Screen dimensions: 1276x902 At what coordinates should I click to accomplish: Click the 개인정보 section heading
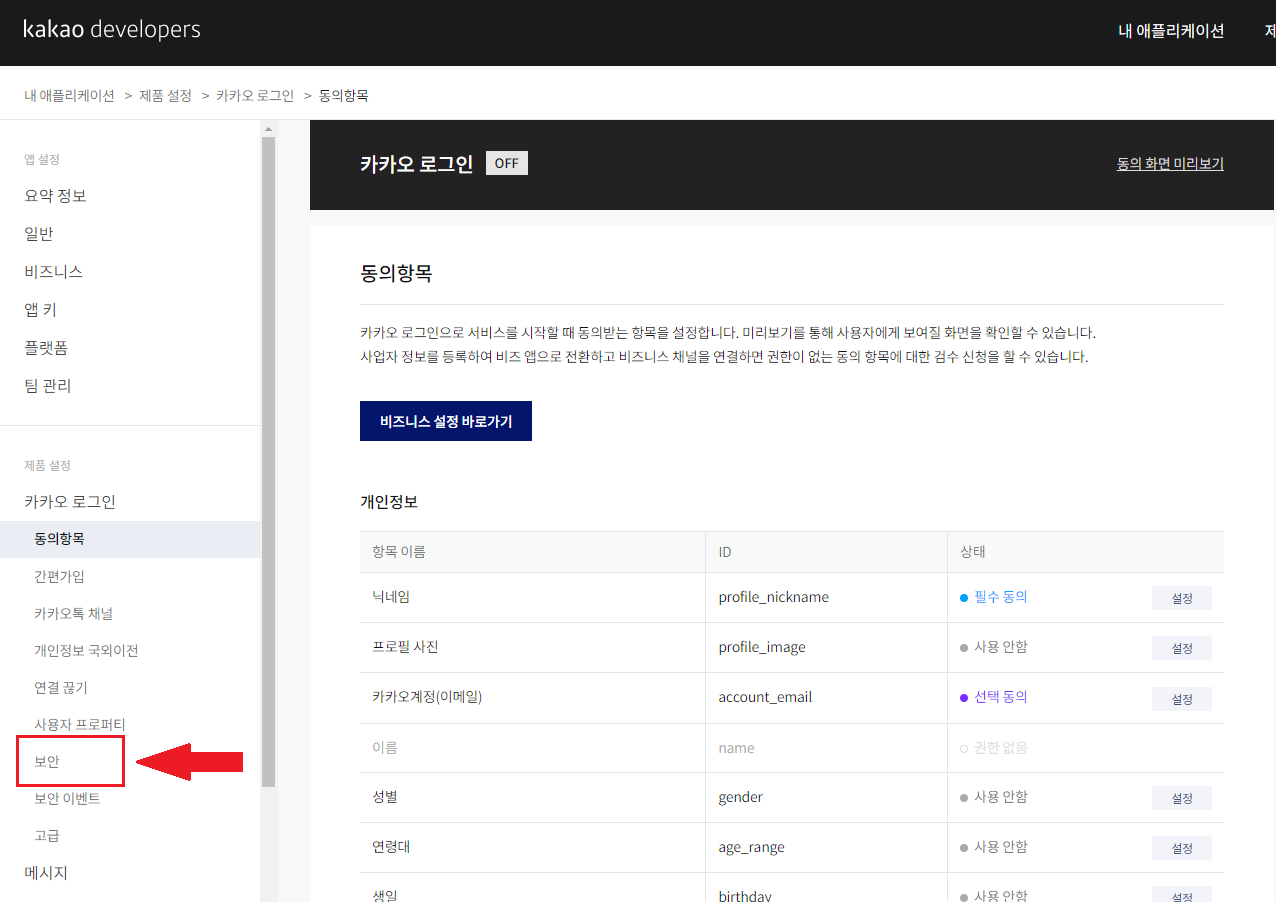click(x=389, y=502)
